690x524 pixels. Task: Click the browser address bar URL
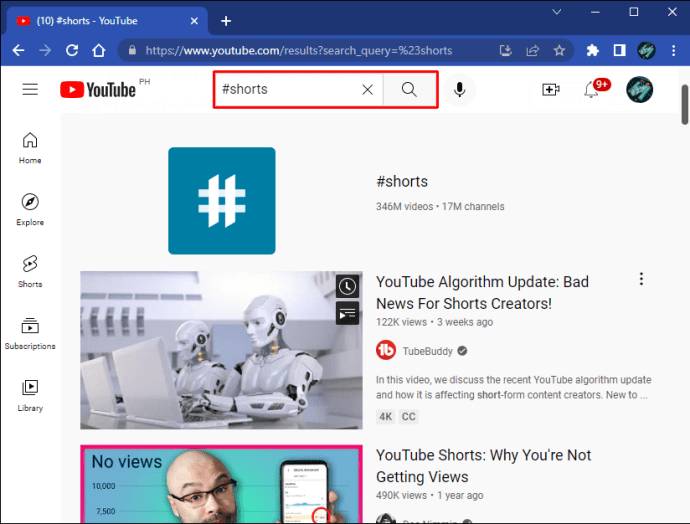299,51
